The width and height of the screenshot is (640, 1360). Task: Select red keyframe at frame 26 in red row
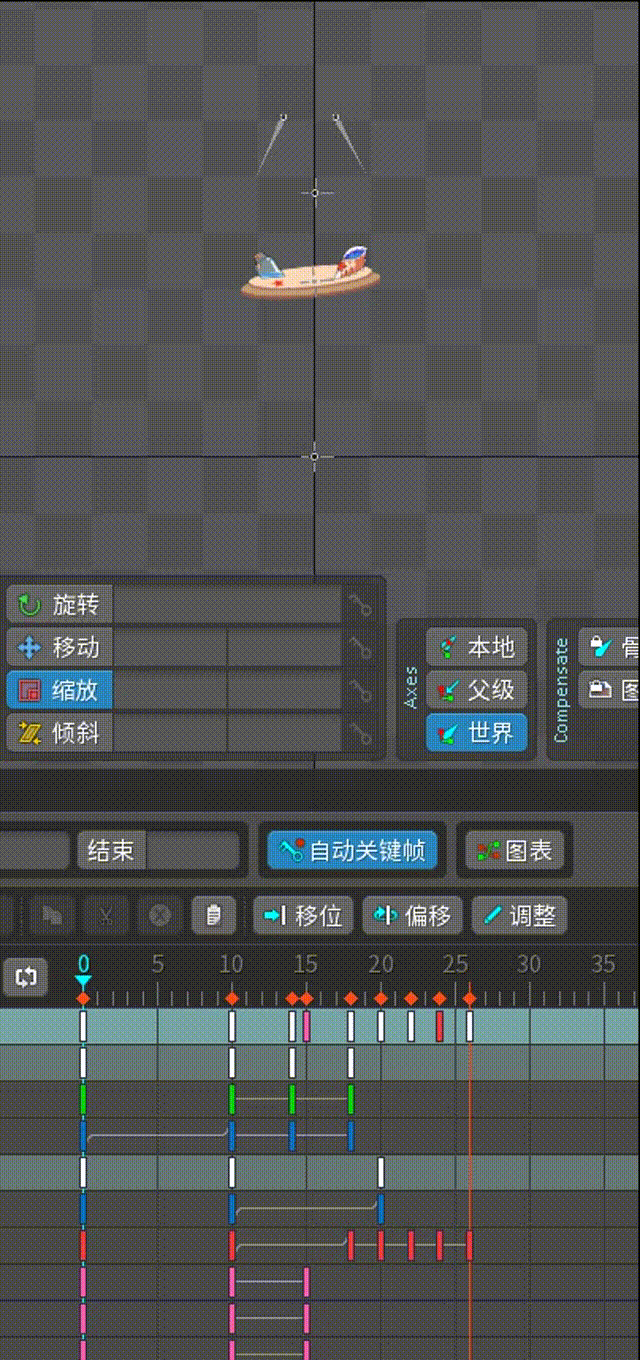tap(469, 1245)
